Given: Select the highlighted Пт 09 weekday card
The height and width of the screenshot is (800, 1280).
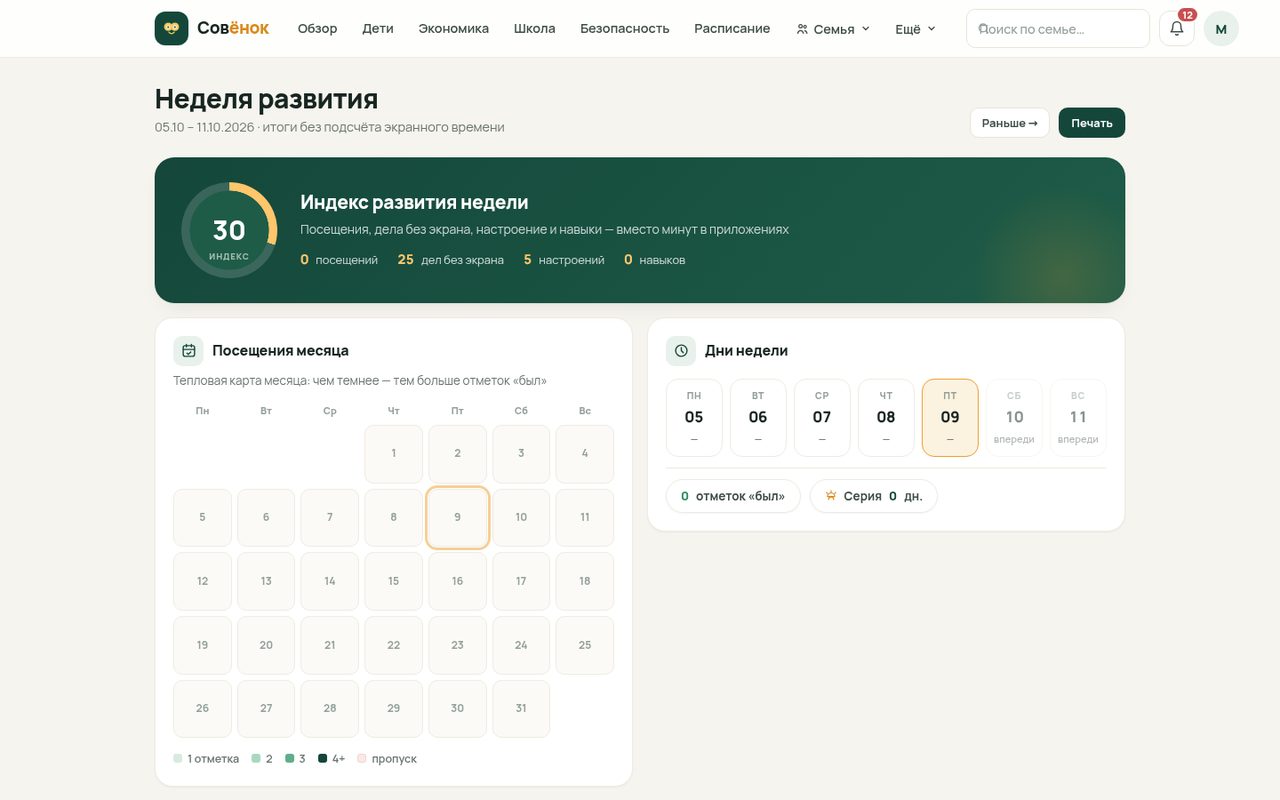Looking at the screenshot, I should (x=950, y=418).
